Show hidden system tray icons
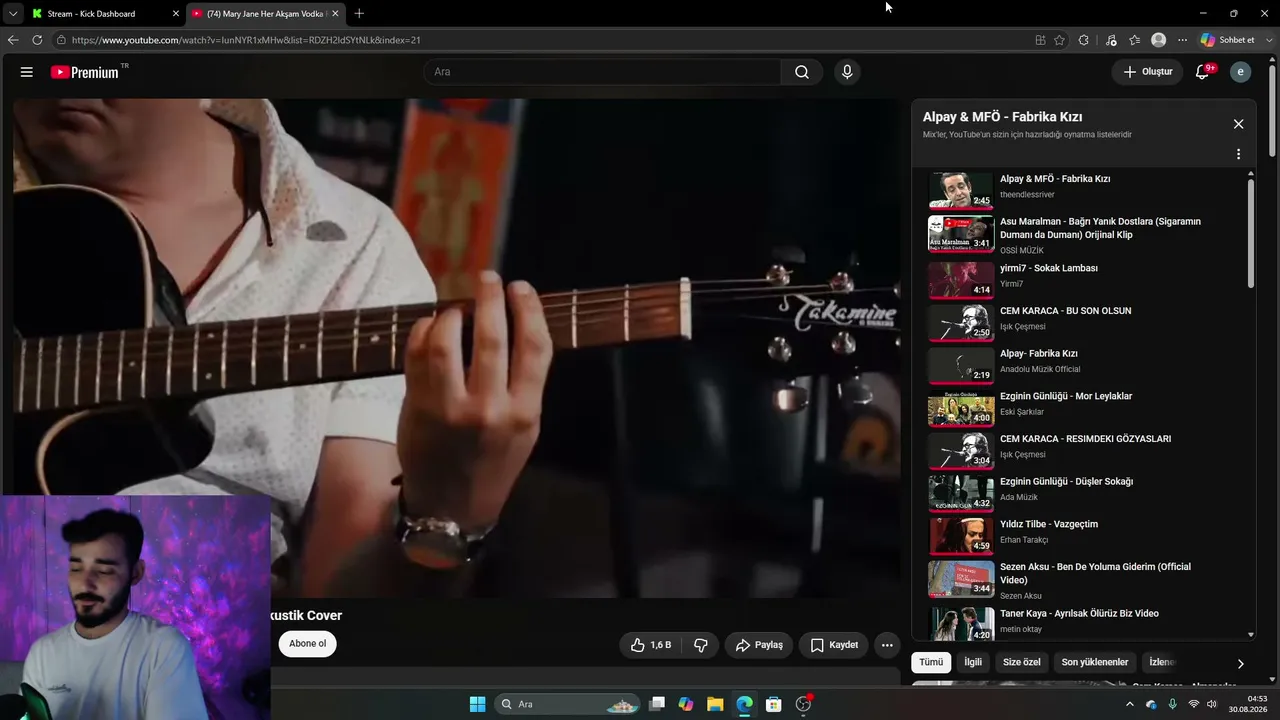Viewport: 1280px width, 720px height. [1130, 704]
